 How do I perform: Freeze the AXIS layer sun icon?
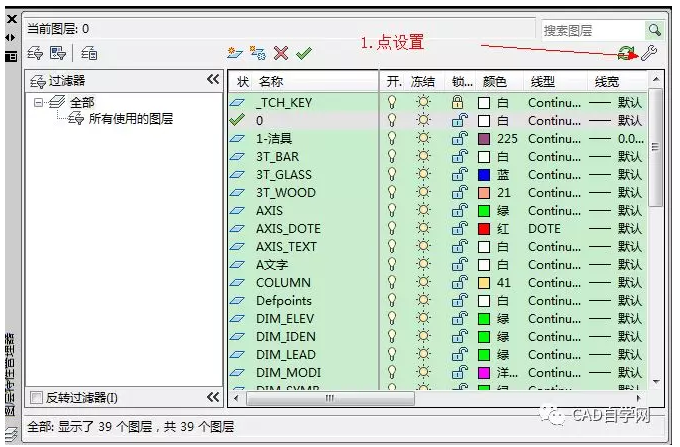(423, 210)
